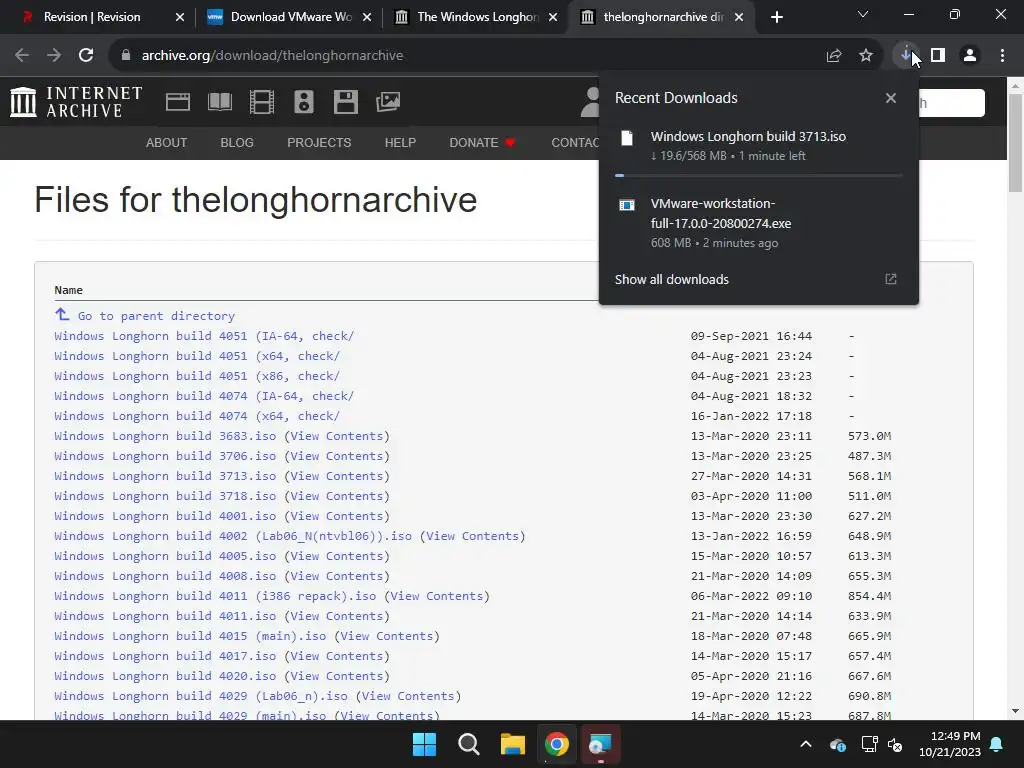Open the Chrome profile icon
The width and height of the screenshot is (1024, 768).
(970, 56)
